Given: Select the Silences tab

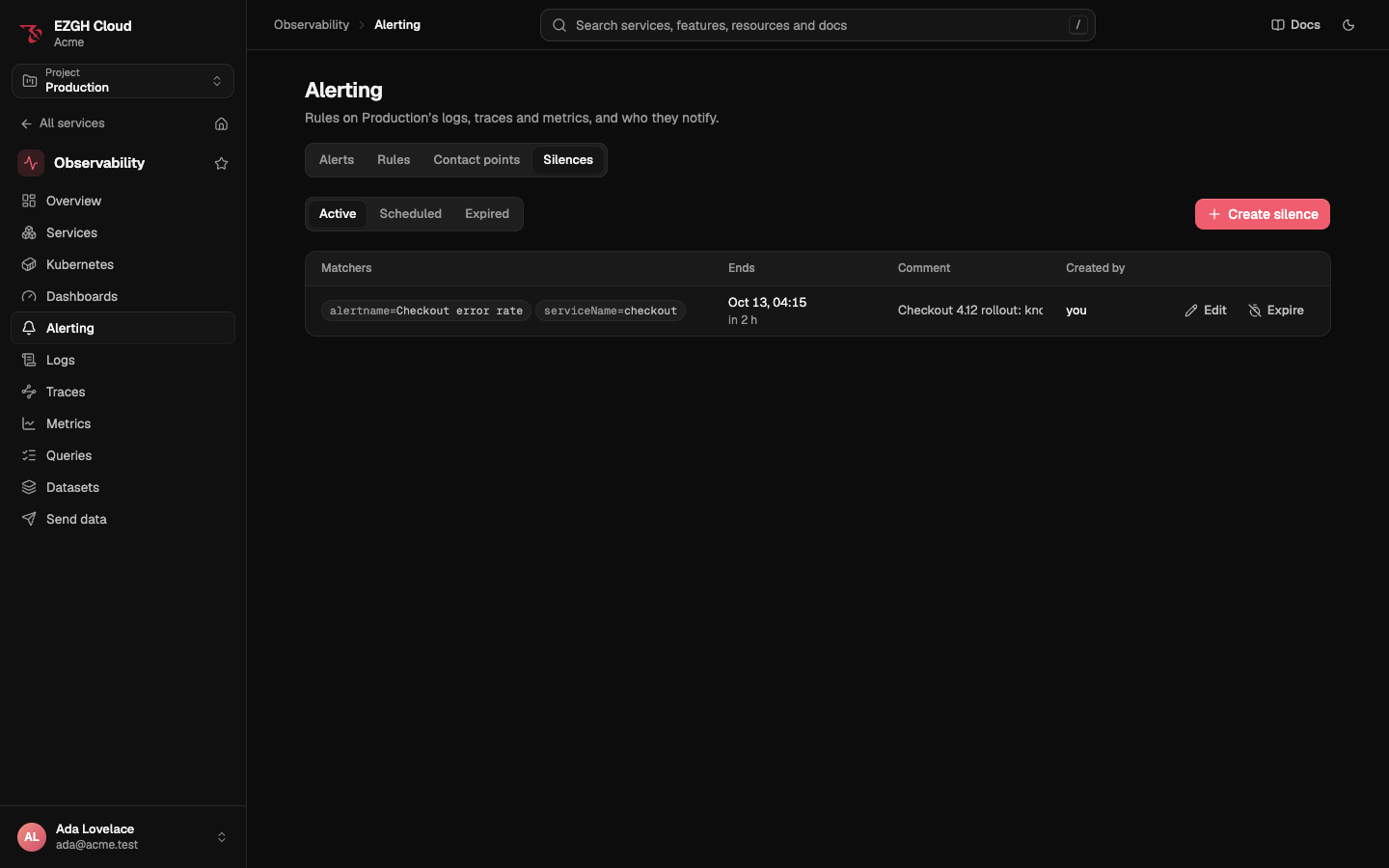Looking at the screenshot, I should [x=568, y=160].
